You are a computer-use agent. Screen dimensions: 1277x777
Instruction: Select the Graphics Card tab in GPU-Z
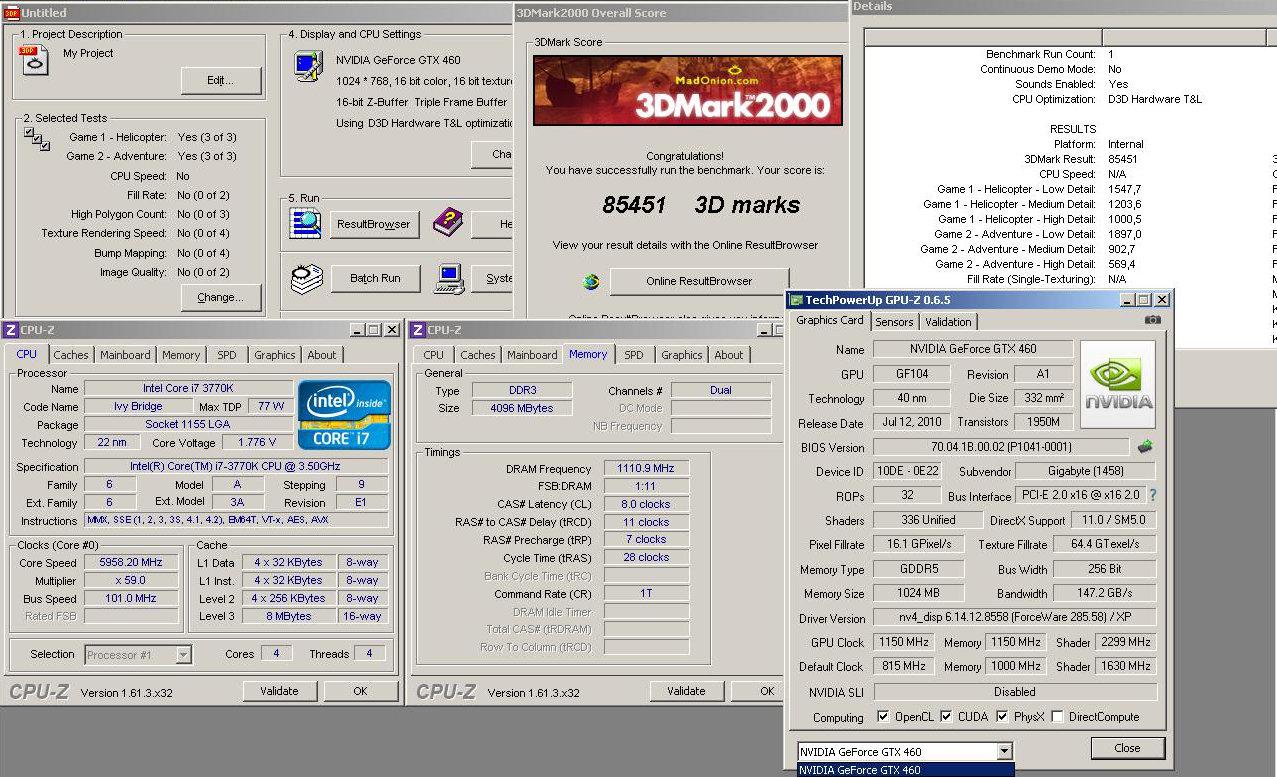pyautogui.click(x=830, y=321)
